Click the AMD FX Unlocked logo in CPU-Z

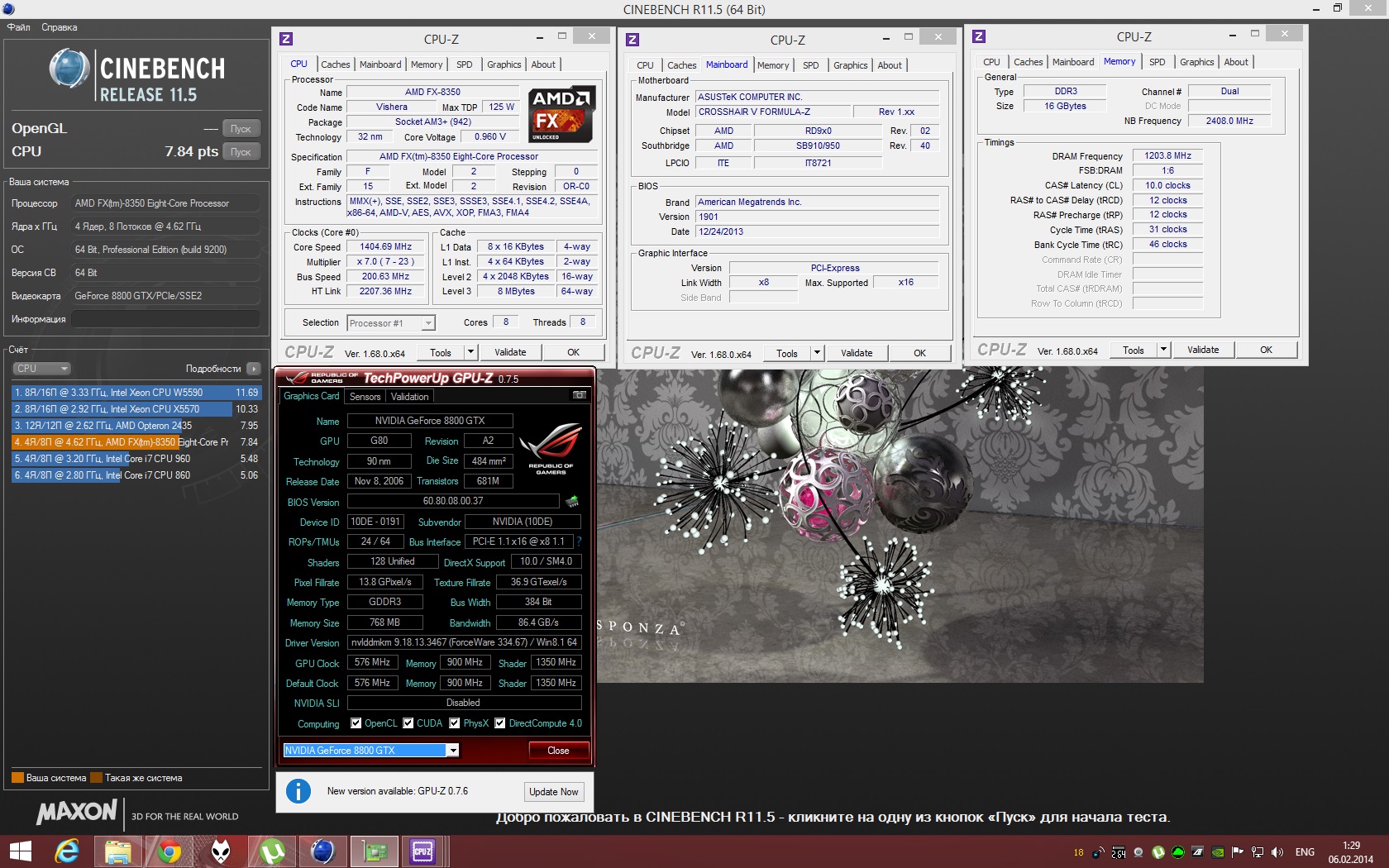pos(562,114)
